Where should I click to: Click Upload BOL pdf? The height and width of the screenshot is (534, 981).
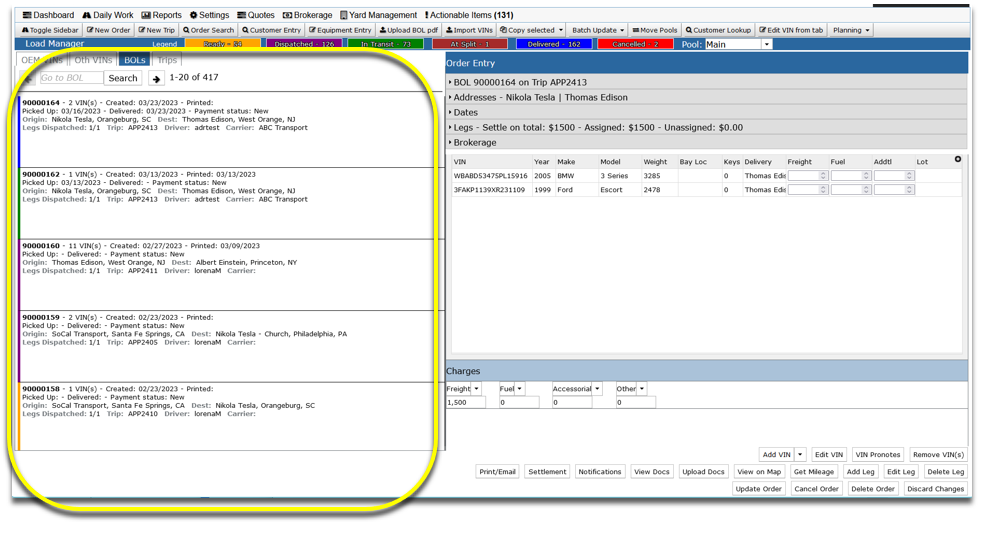(x=409, y=30)
